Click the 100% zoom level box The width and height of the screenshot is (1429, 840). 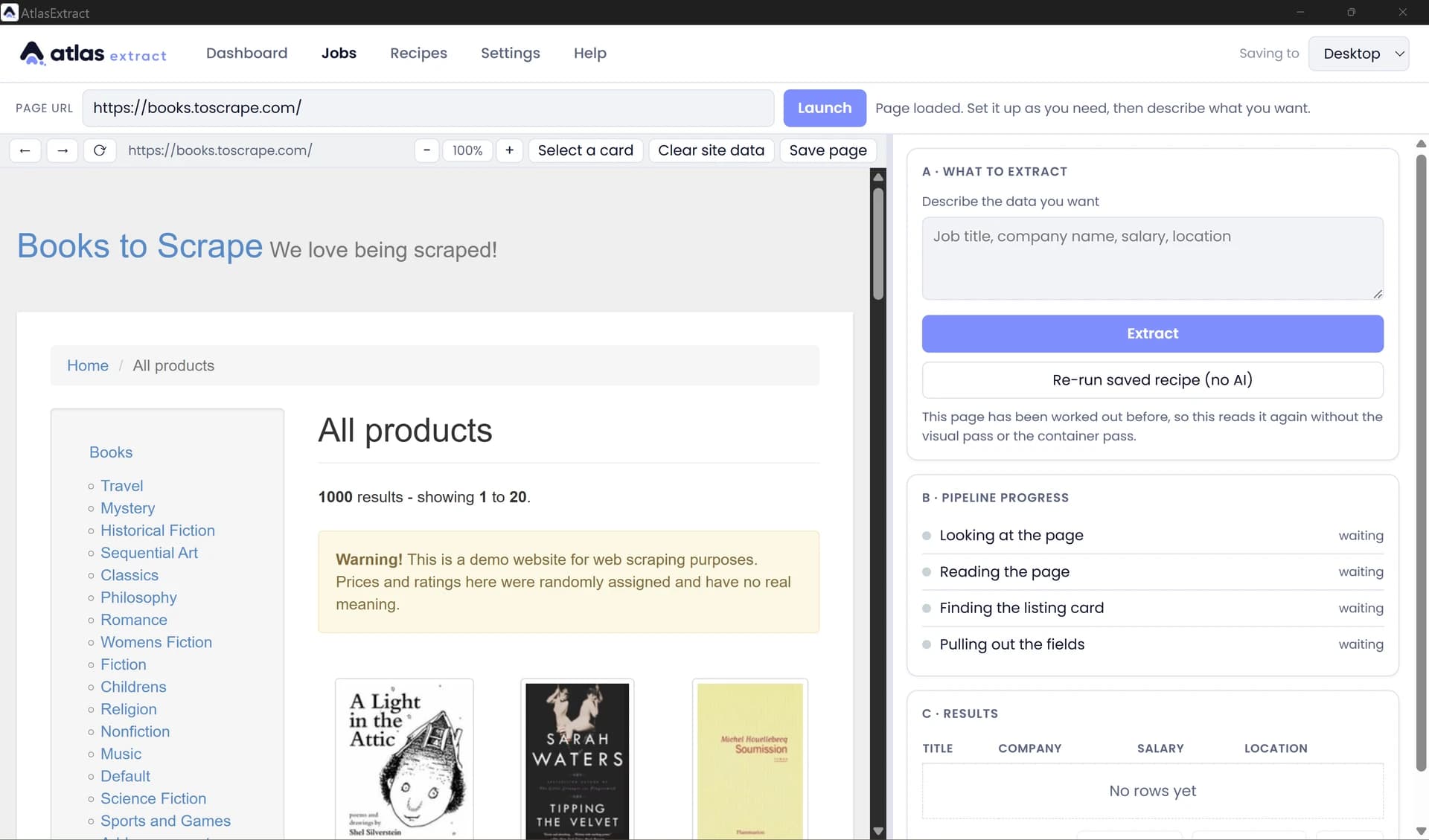467,150
